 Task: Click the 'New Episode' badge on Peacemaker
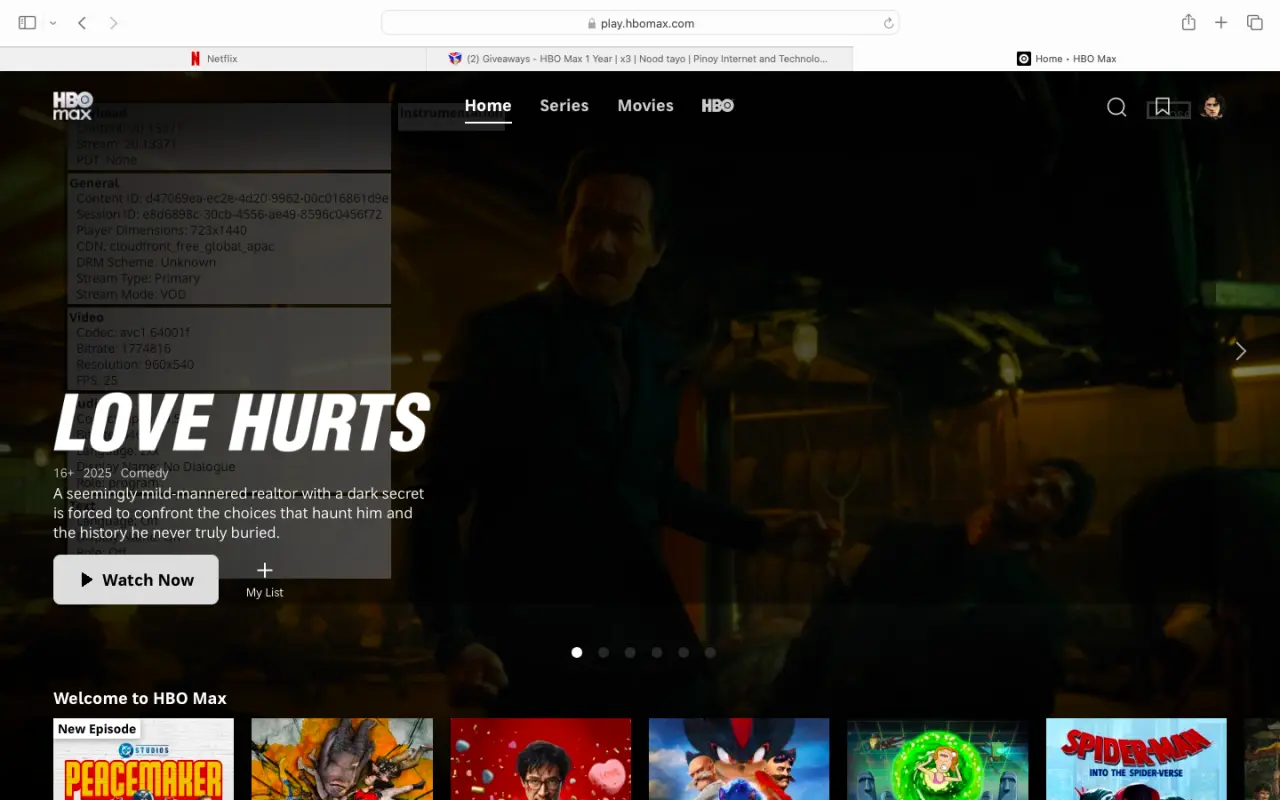(x=97, y=729)
